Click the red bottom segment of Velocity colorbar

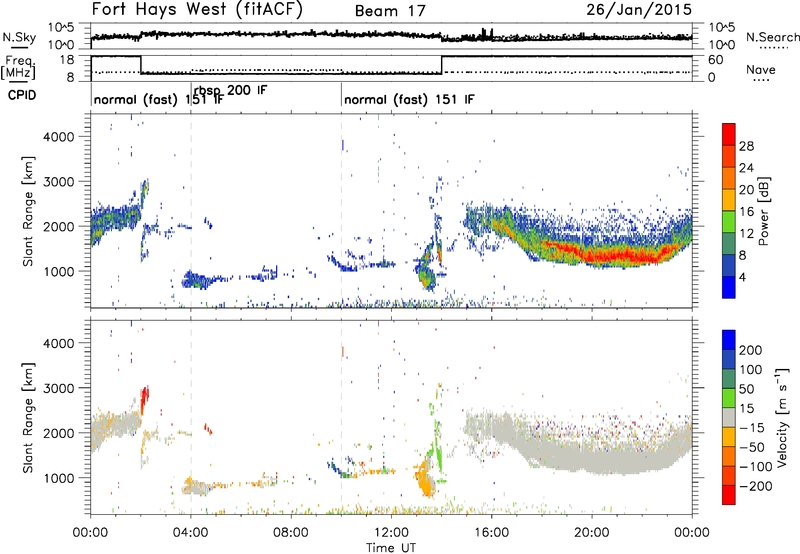pos(729,495)
